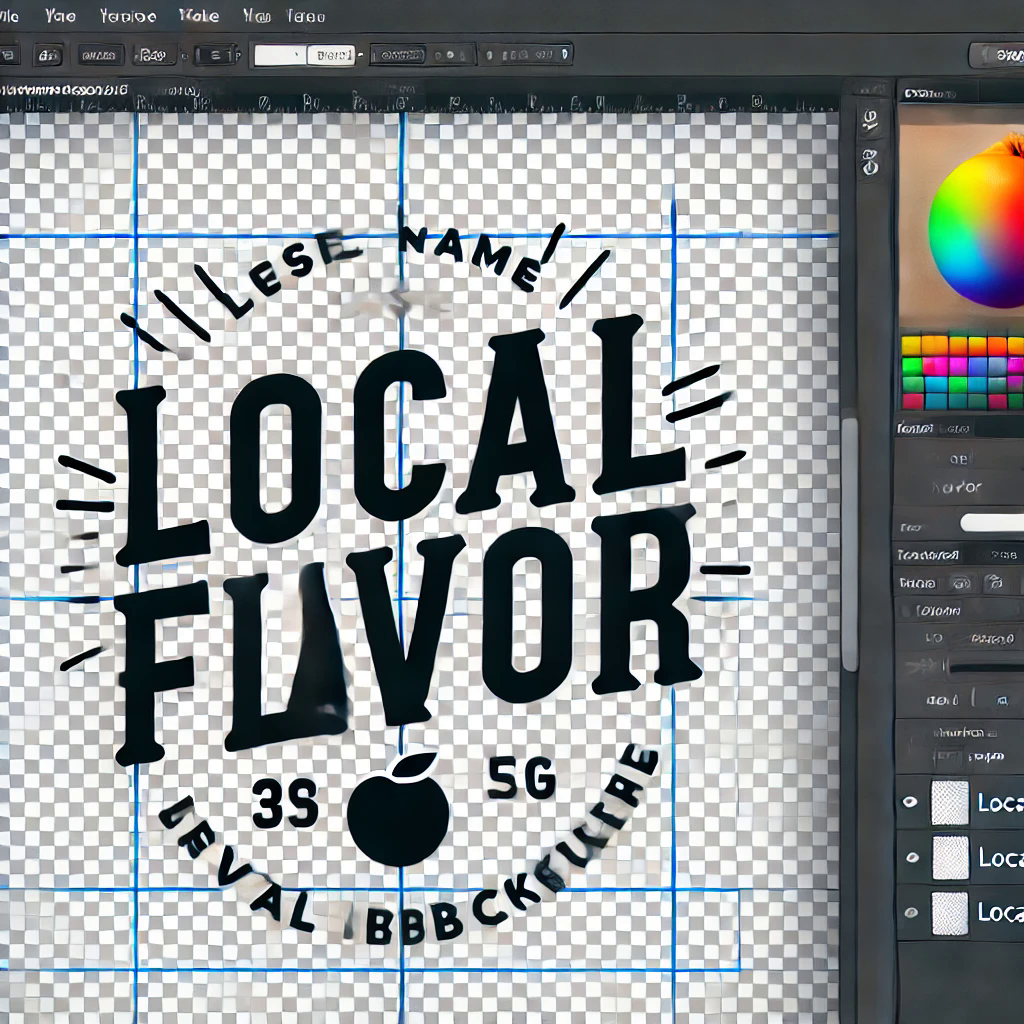The height and width of the screenshot is (1024, 1024).
Task: Click the white options bar input field
Action: (x=280, y=55)
